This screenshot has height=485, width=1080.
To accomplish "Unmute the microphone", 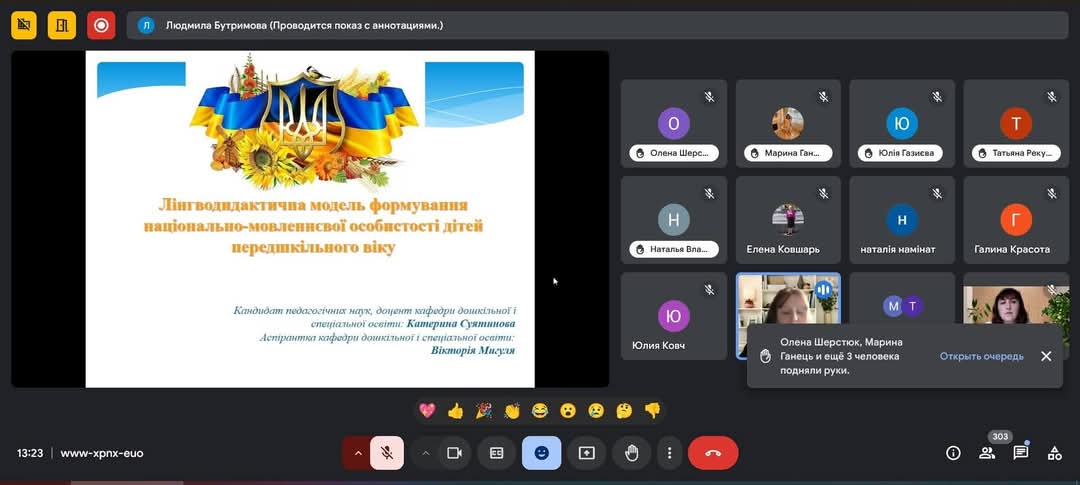I will point(387,453).
